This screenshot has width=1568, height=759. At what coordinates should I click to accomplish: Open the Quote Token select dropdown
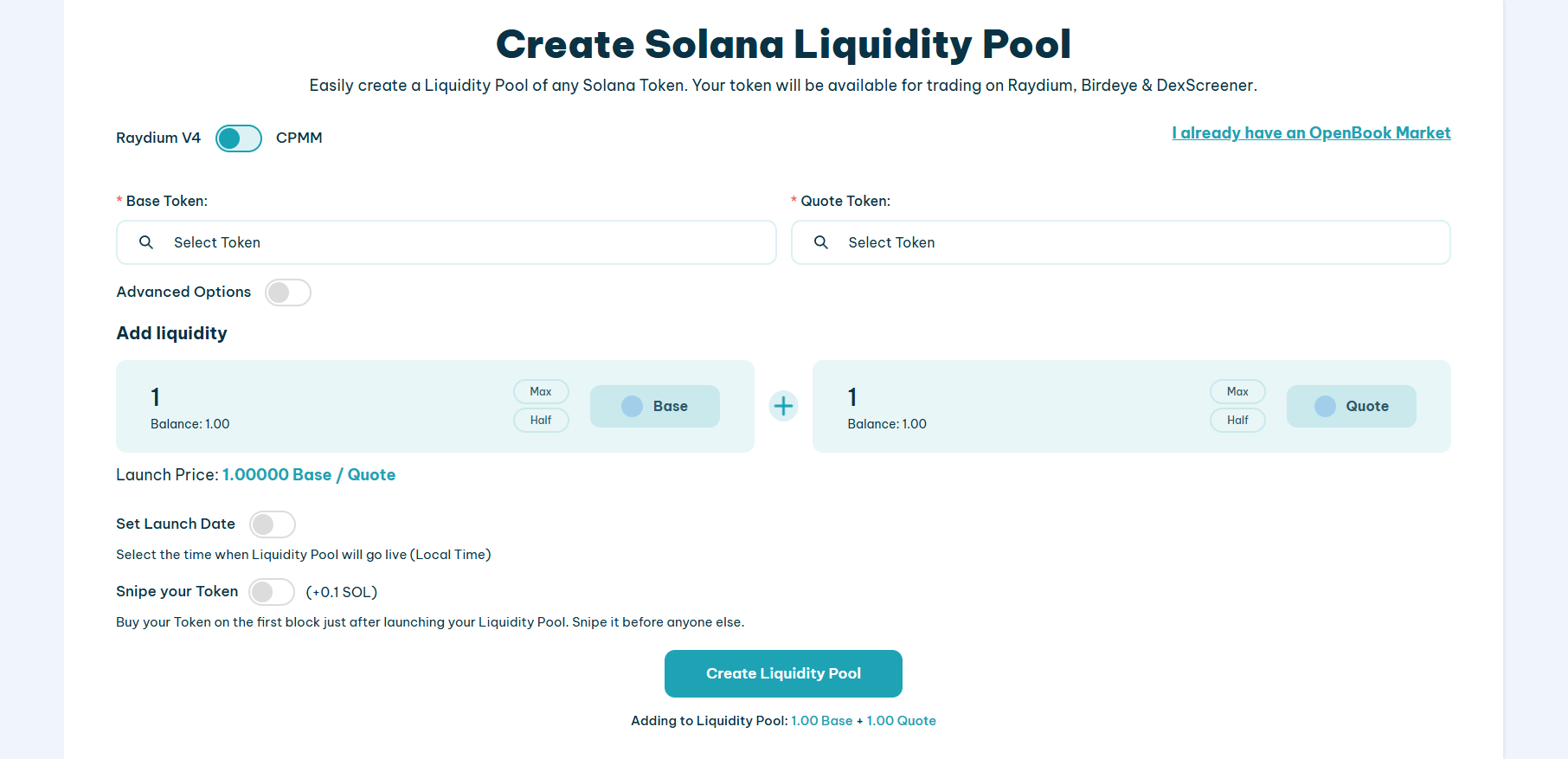(x=1121, y=242)
